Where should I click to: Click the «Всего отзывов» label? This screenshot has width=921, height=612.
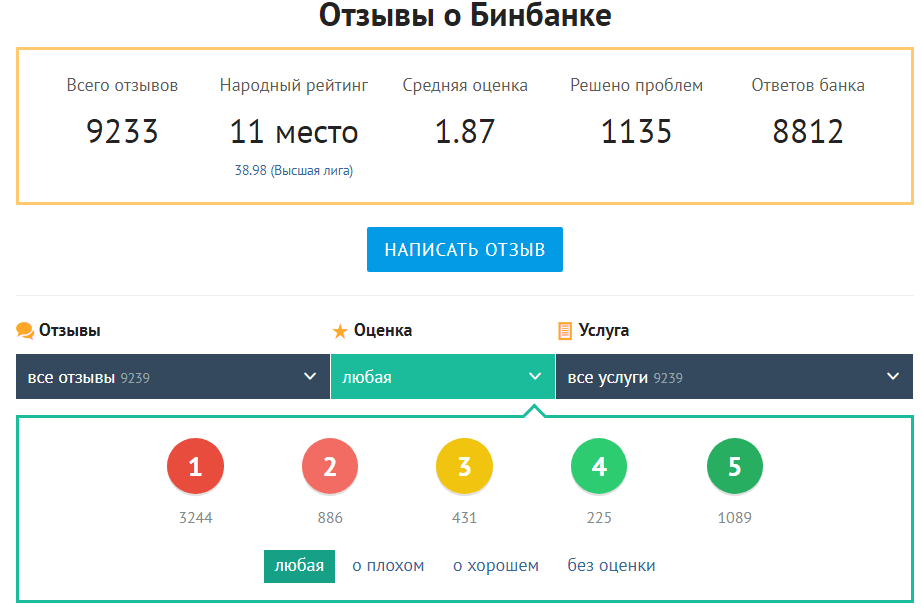coord(122,86)
